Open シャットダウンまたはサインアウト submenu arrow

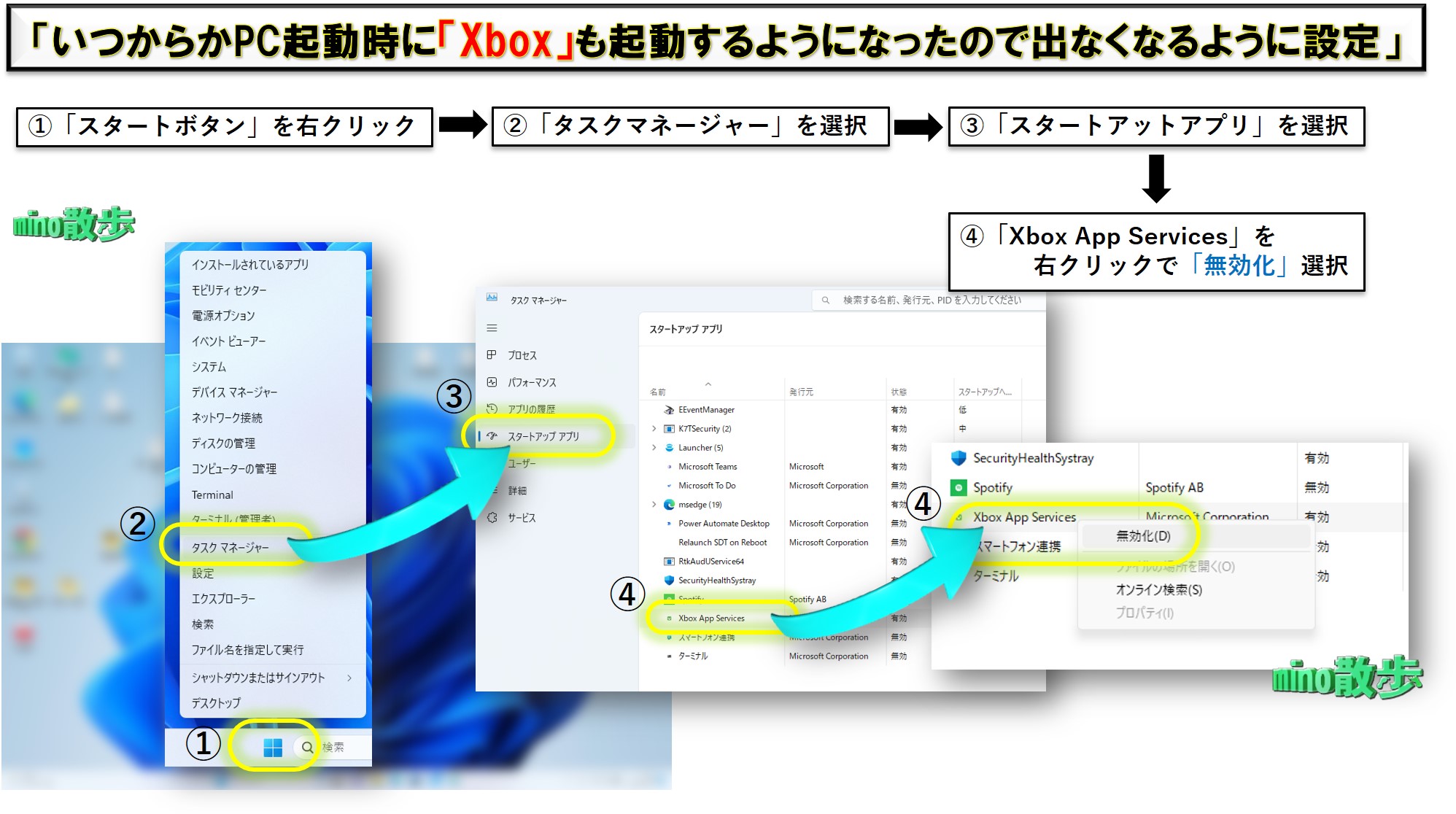click(349, 678)
